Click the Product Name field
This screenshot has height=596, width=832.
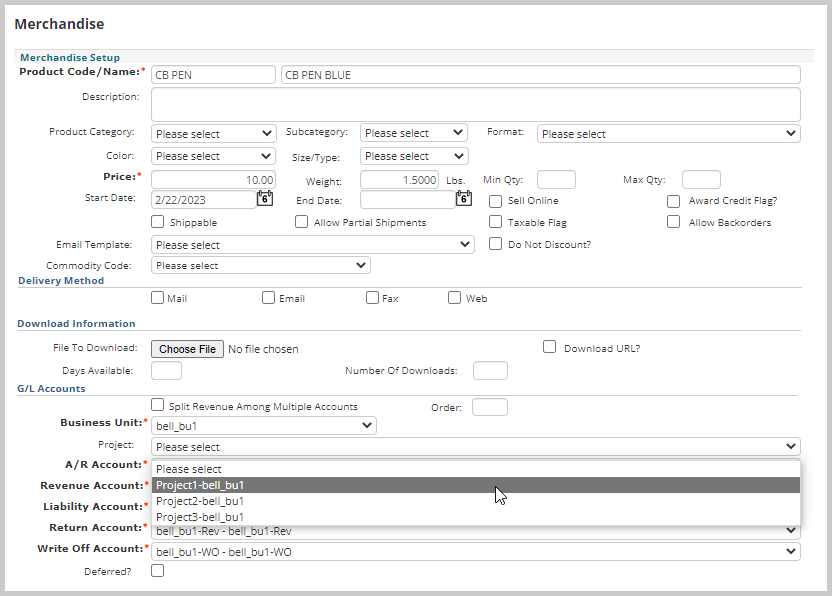pos(541,75)
